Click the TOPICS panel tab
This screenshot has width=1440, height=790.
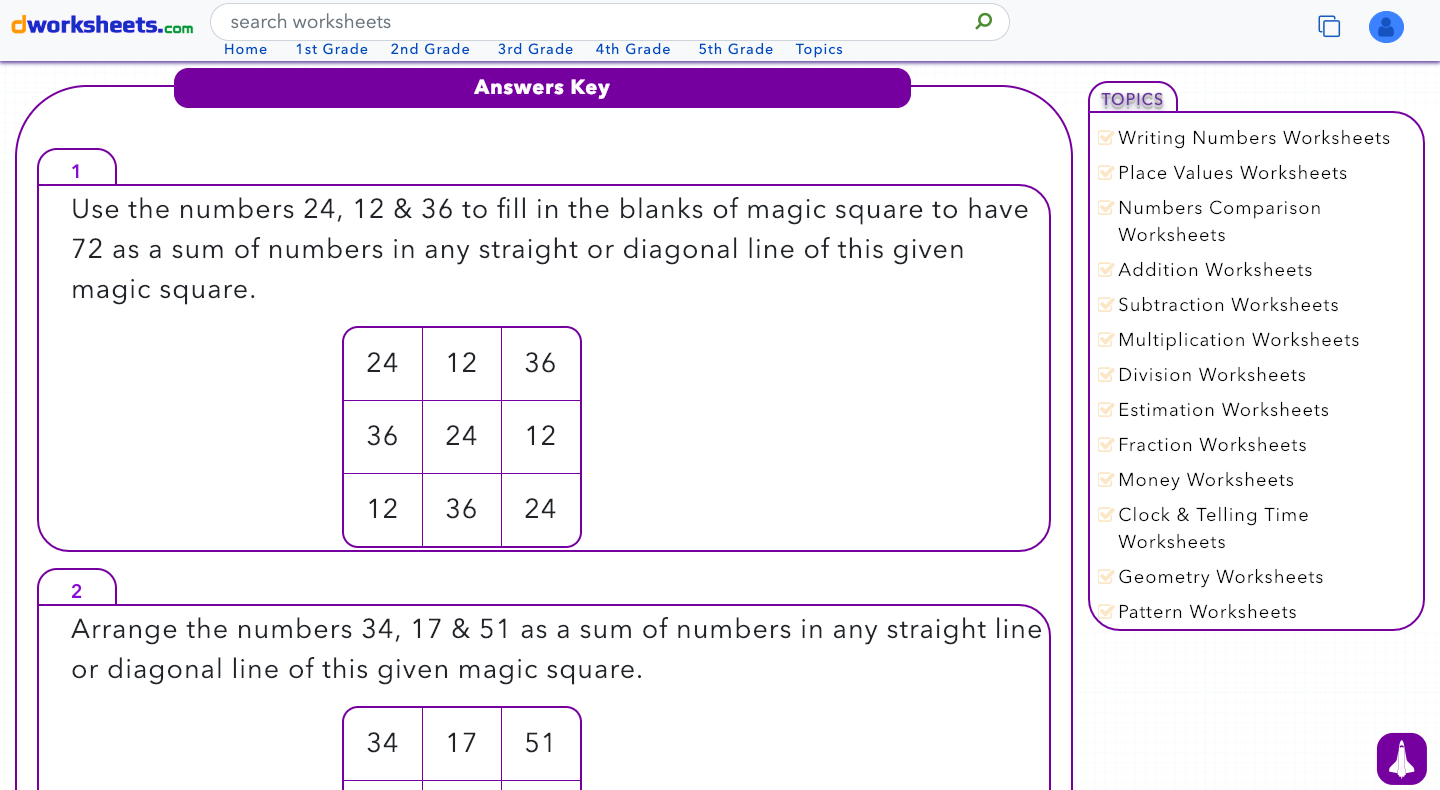point(1133,100)
